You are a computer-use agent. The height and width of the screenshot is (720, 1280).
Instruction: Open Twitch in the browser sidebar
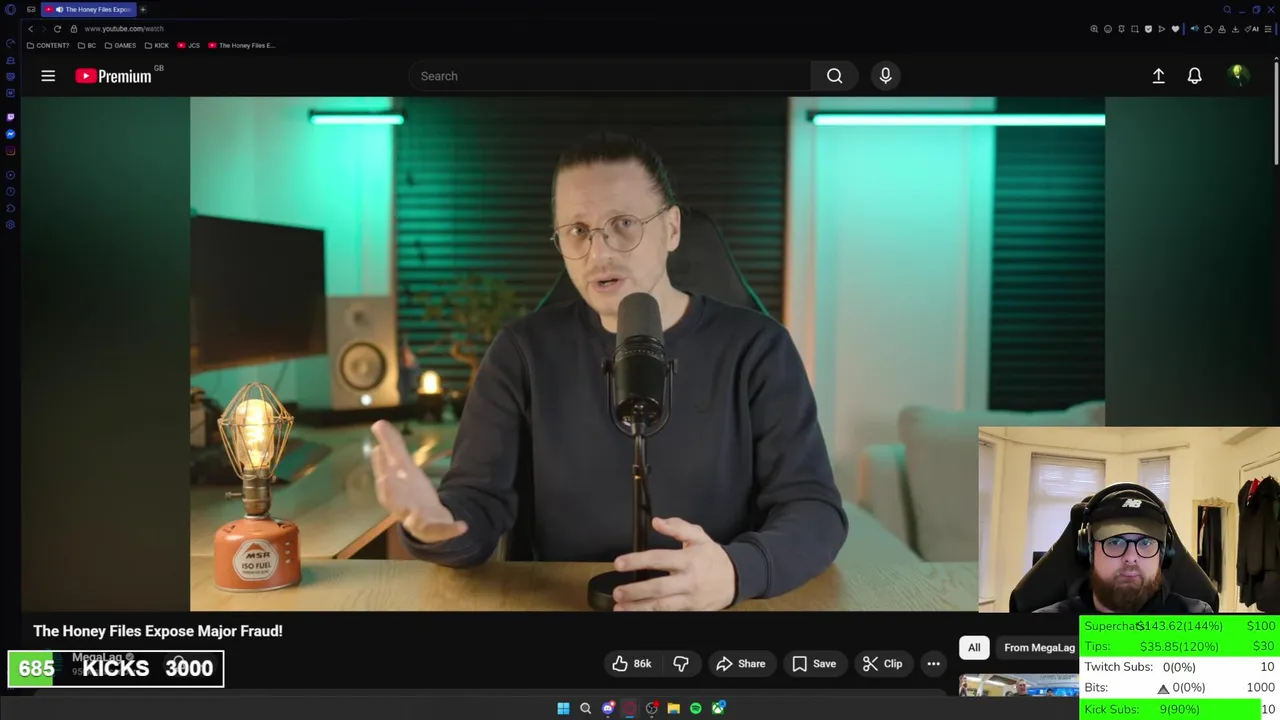click(11, 117)
